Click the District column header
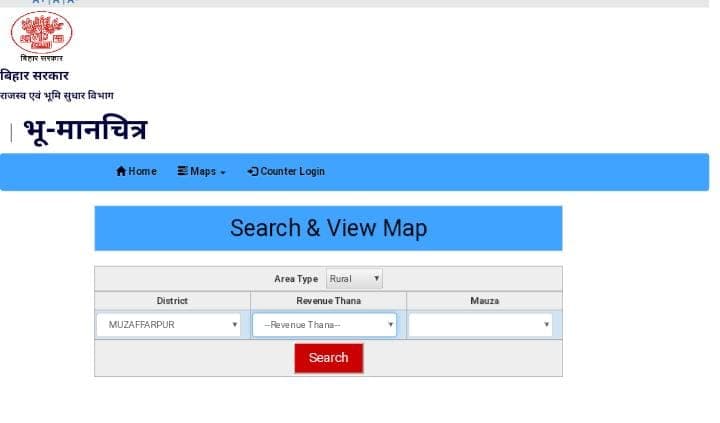This screenshot has width=720, height=423. tap(172, 301)
